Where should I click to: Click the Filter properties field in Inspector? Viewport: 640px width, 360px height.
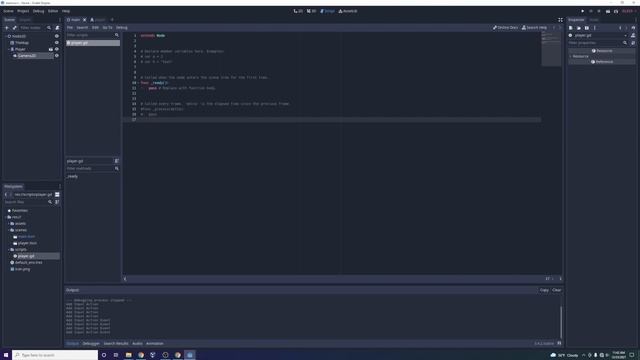(598, 43)
